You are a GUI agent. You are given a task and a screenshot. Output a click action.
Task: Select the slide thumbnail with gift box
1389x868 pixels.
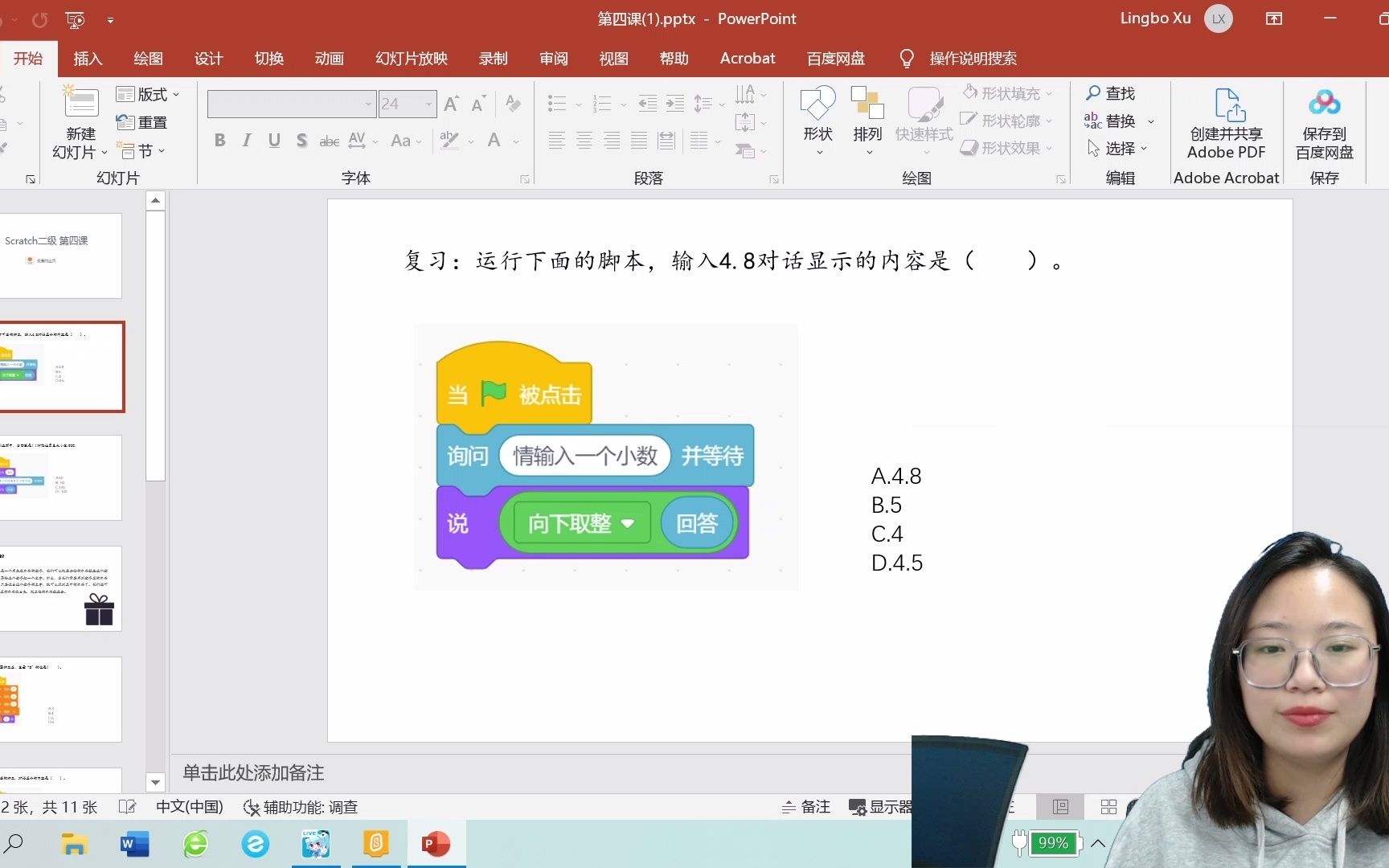coord(61,588)
